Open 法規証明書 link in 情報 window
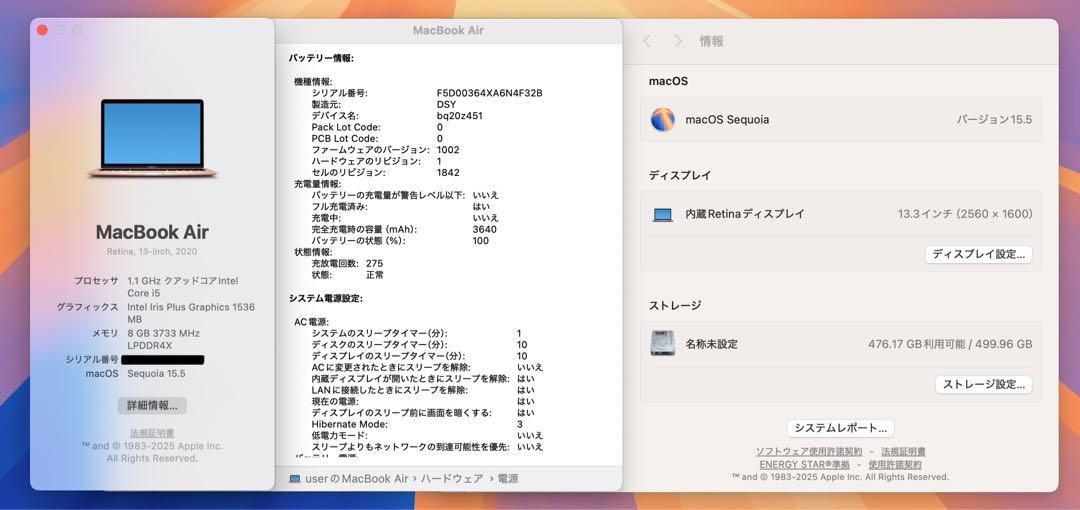Image resolution: width=1080 pixels, height=510 pixels. [903, 451]
